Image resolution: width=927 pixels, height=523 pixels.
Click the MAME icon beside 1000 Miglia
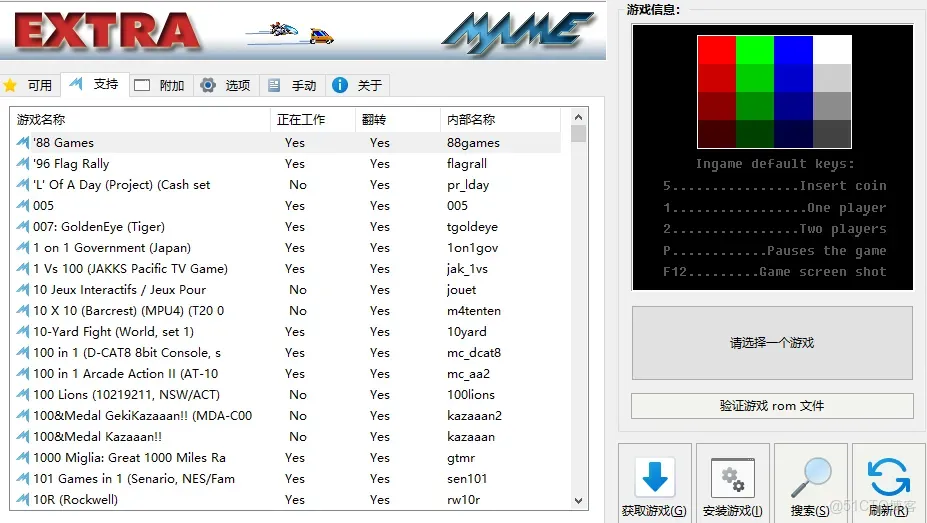pyautogui.click(x=22, y=457)
